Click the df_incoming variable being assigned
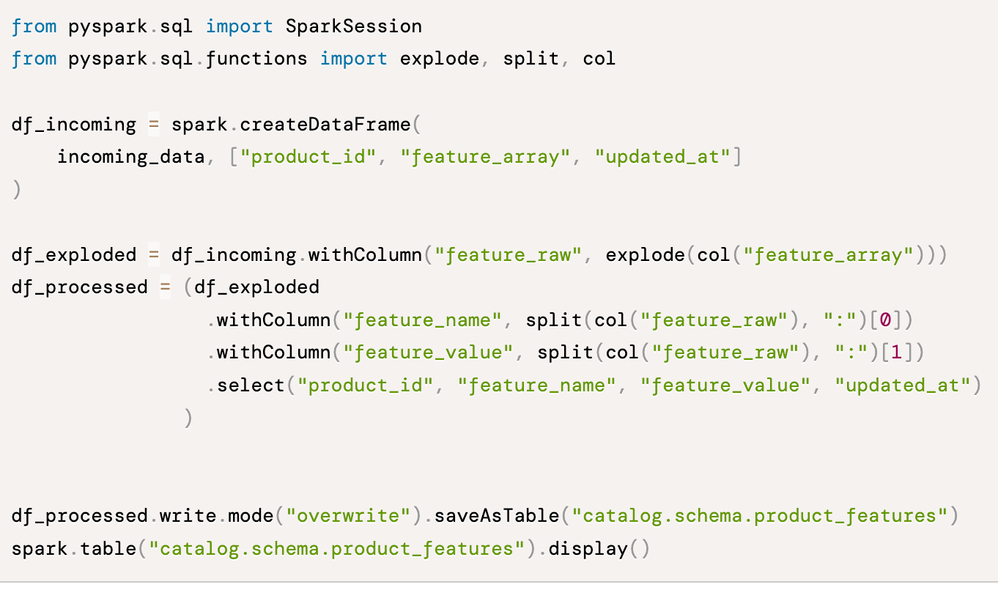The image size is (998, 604). click(73, 124)
